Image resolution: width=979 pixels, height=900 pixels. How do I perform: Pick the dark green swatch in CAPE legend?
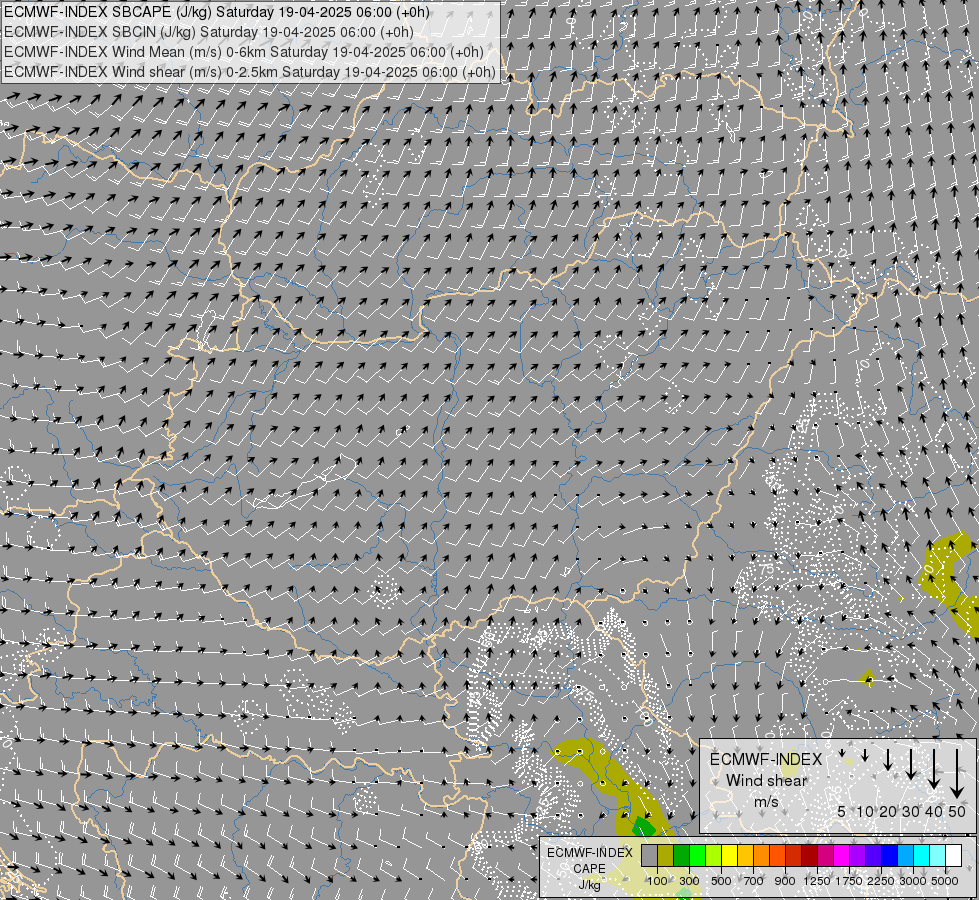pos(682,856)
